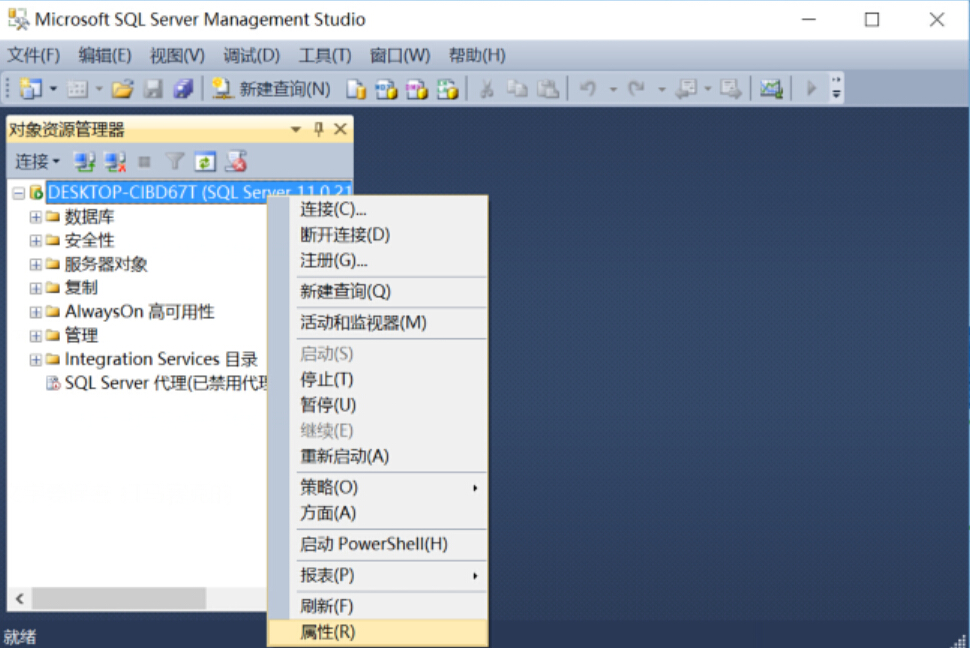970x648 pixels.
Task: Open the 策略(O) submenu
Action: [x=378, y=487]
